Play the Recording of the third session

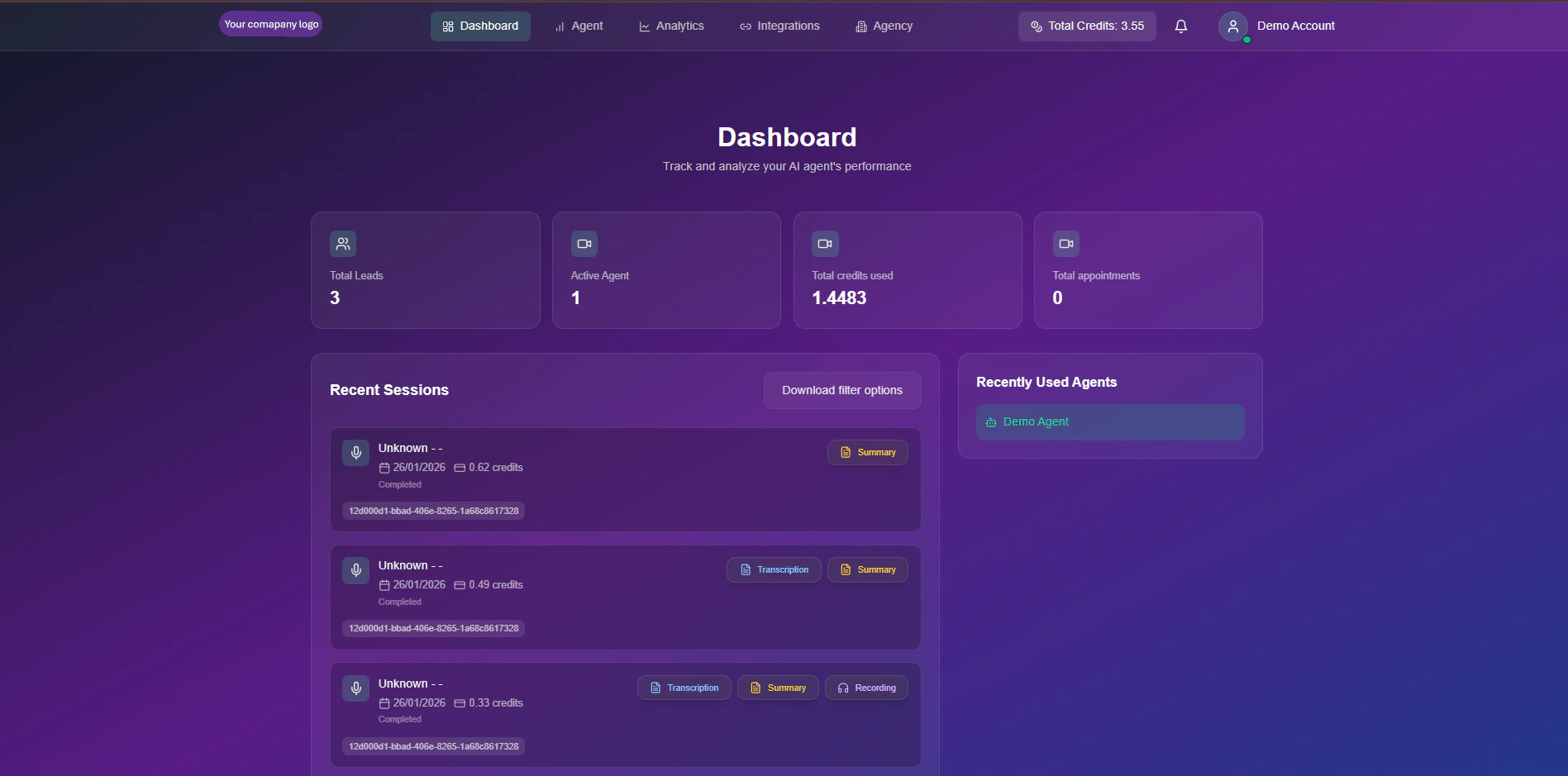(x=865, y=687)
